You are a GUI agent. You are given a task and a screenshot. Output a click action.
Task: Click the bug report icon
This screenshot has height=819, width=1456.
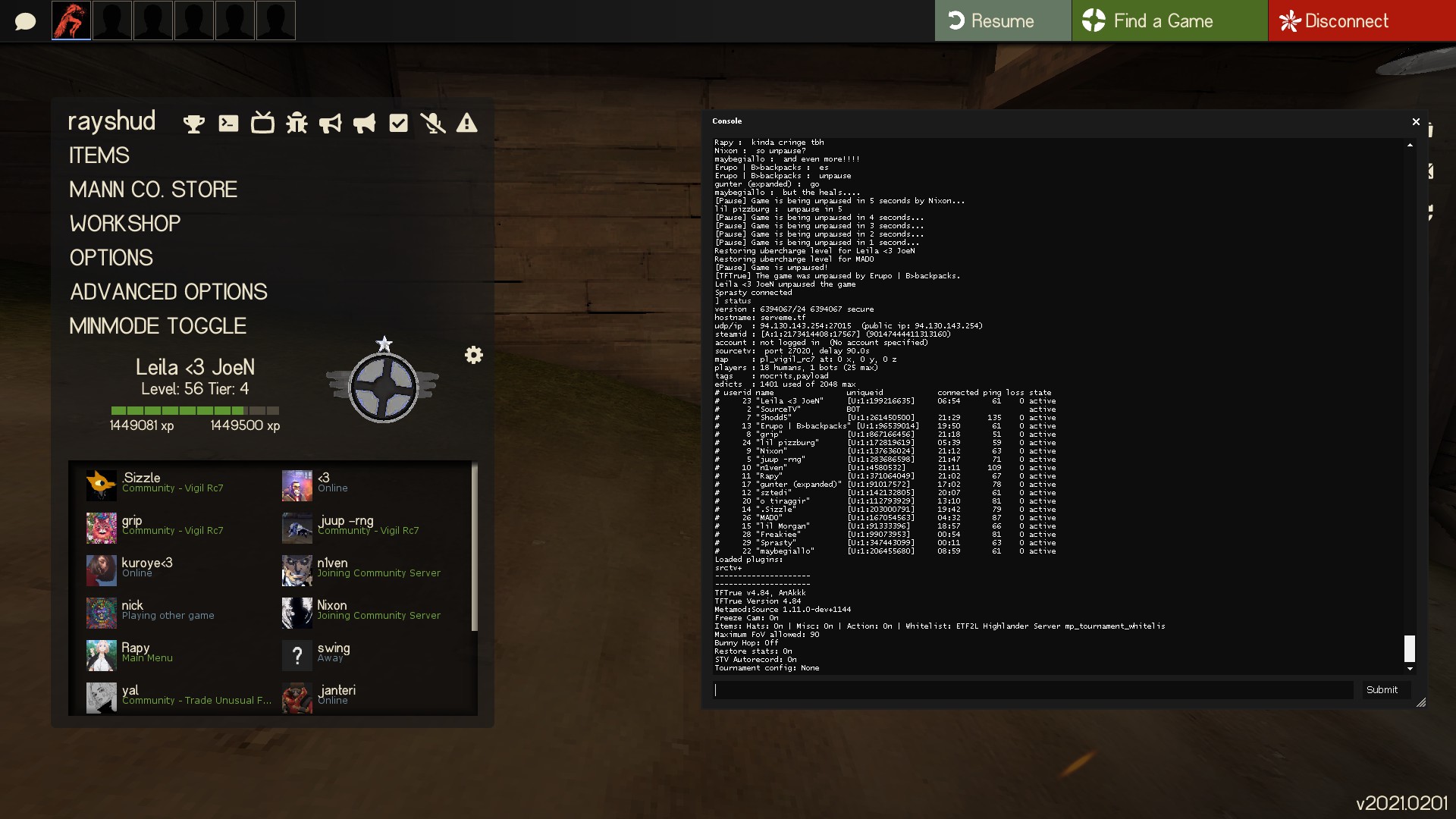click(x=297, y=123)
